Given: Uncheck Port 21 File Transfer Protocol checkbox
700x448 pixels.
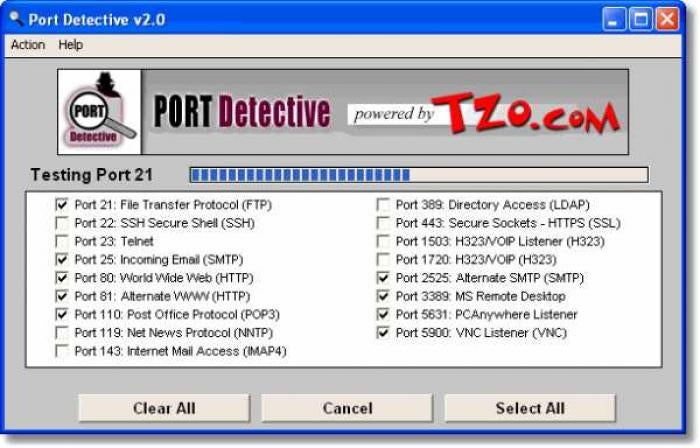Looking at the screenshot, I should point(62,205).
